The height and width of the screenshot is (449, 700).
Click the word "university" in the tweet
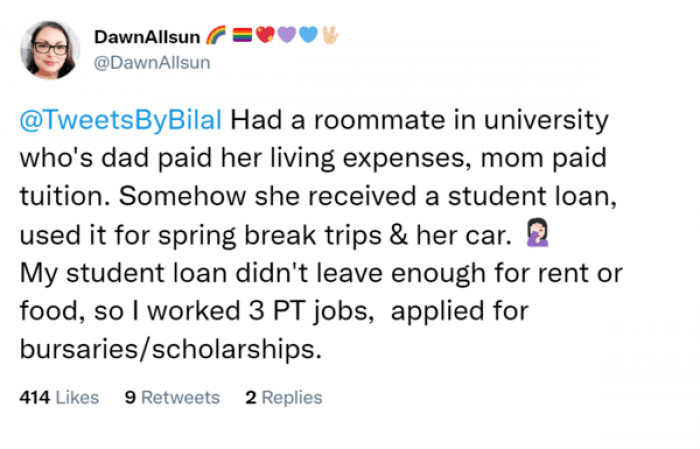[x=551, y=120]
